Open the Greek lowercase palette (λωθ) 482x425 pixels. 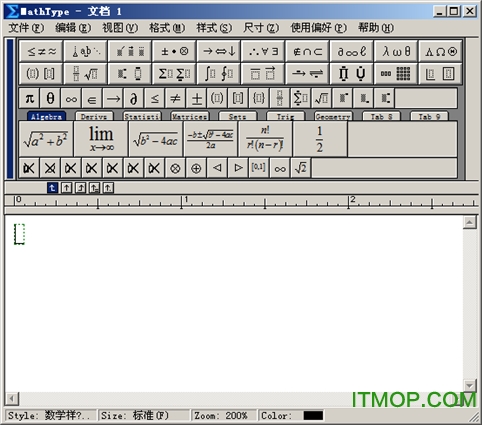396,51
